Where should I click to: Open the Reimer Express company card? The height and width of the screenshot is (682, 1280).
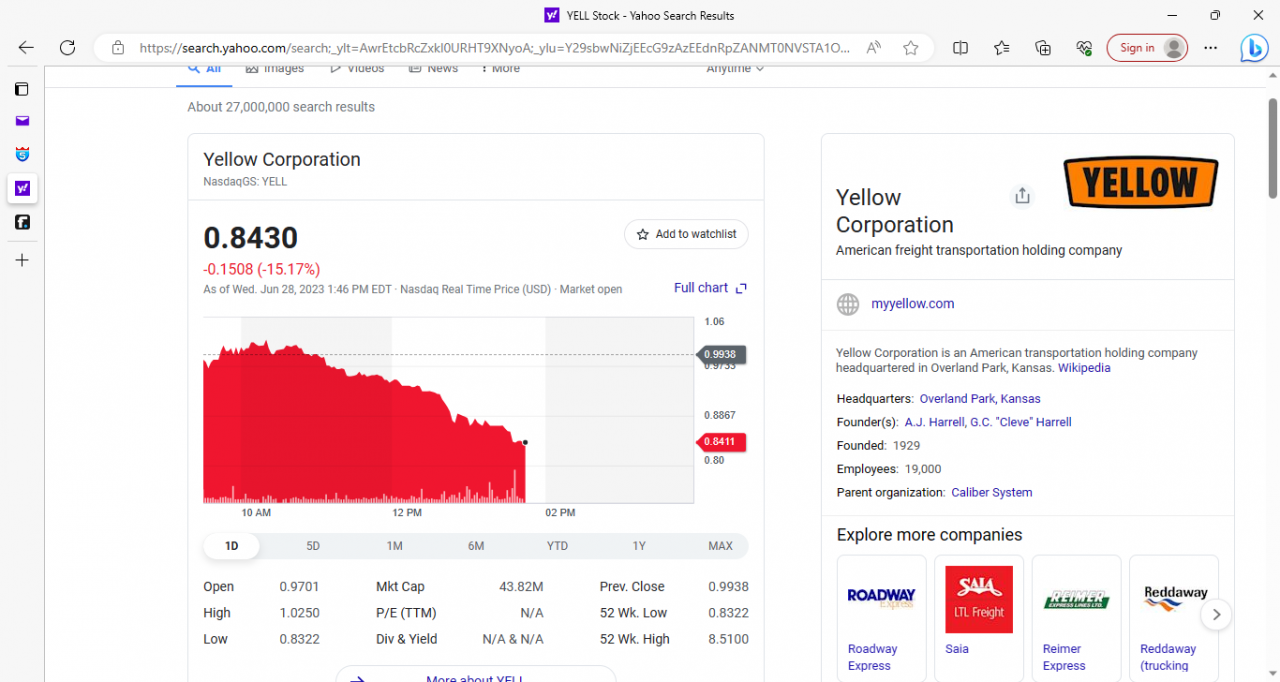[1077, 618]
